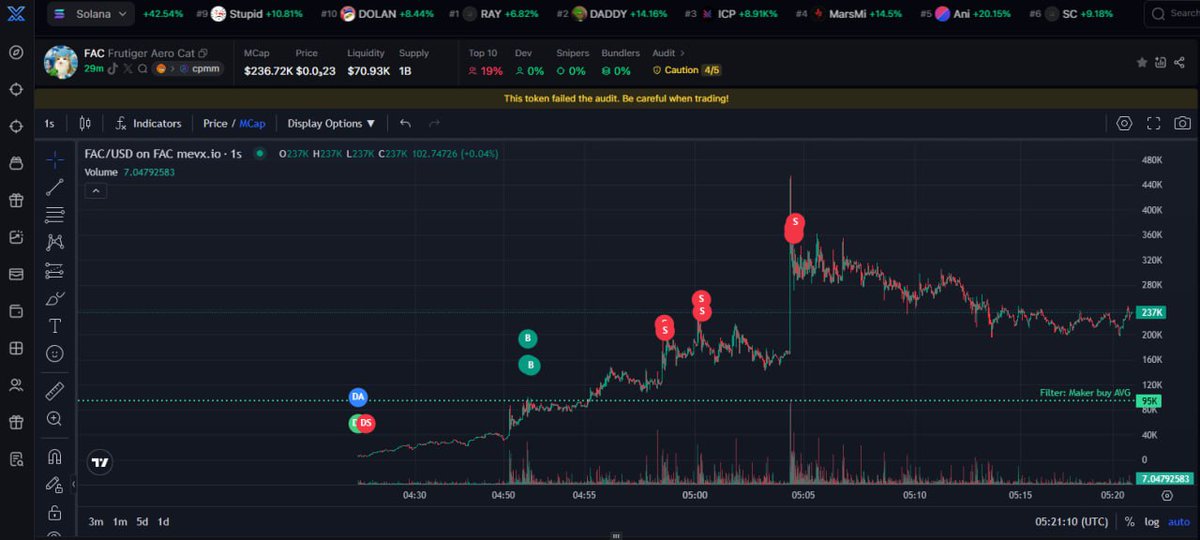Image resolution: width=1200 pixels, height=540 pixels.
Task: Open price scale settings gear
Action: (1167, 495)
